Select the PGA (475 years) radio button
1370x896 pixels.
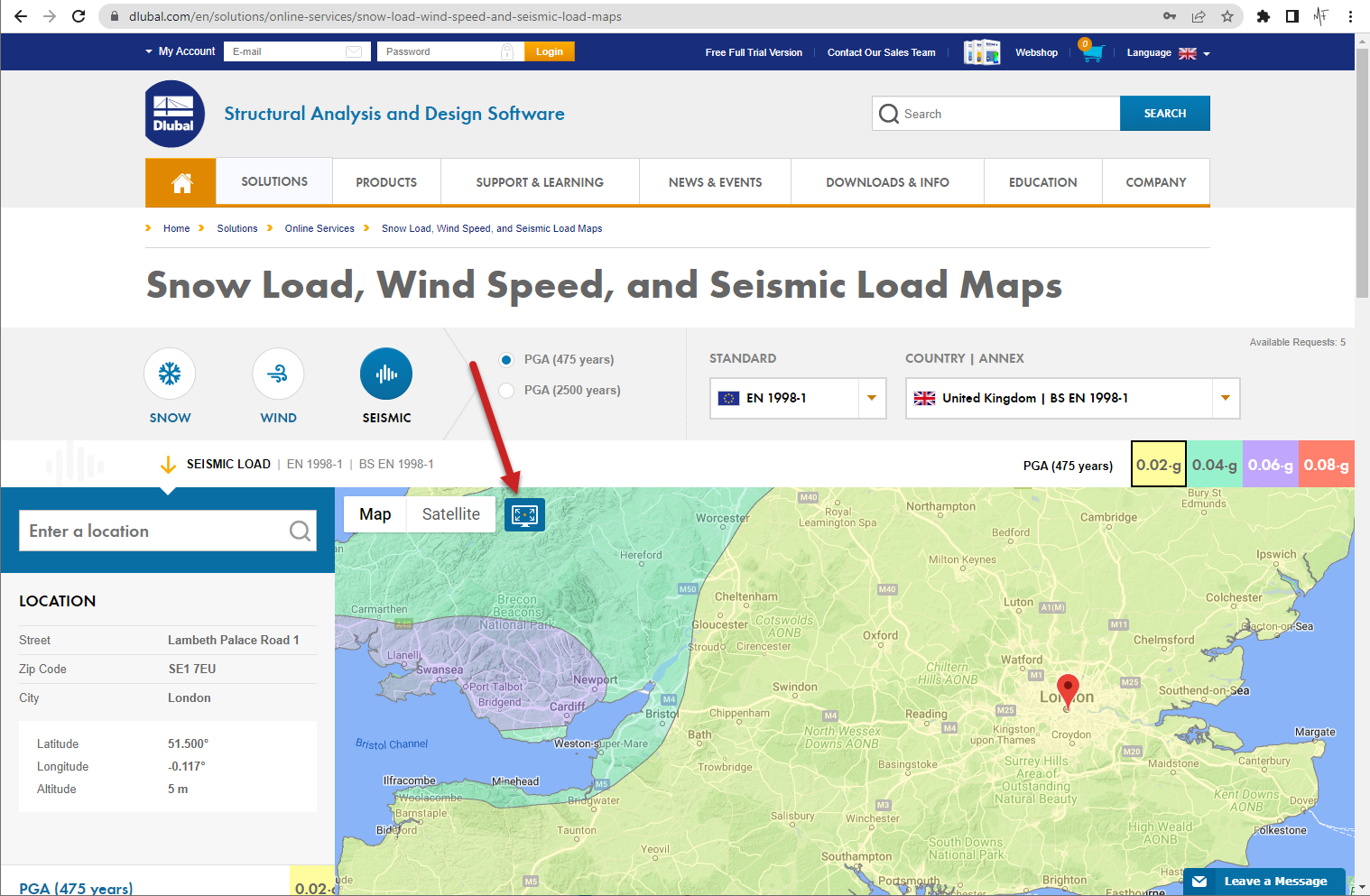506,359
